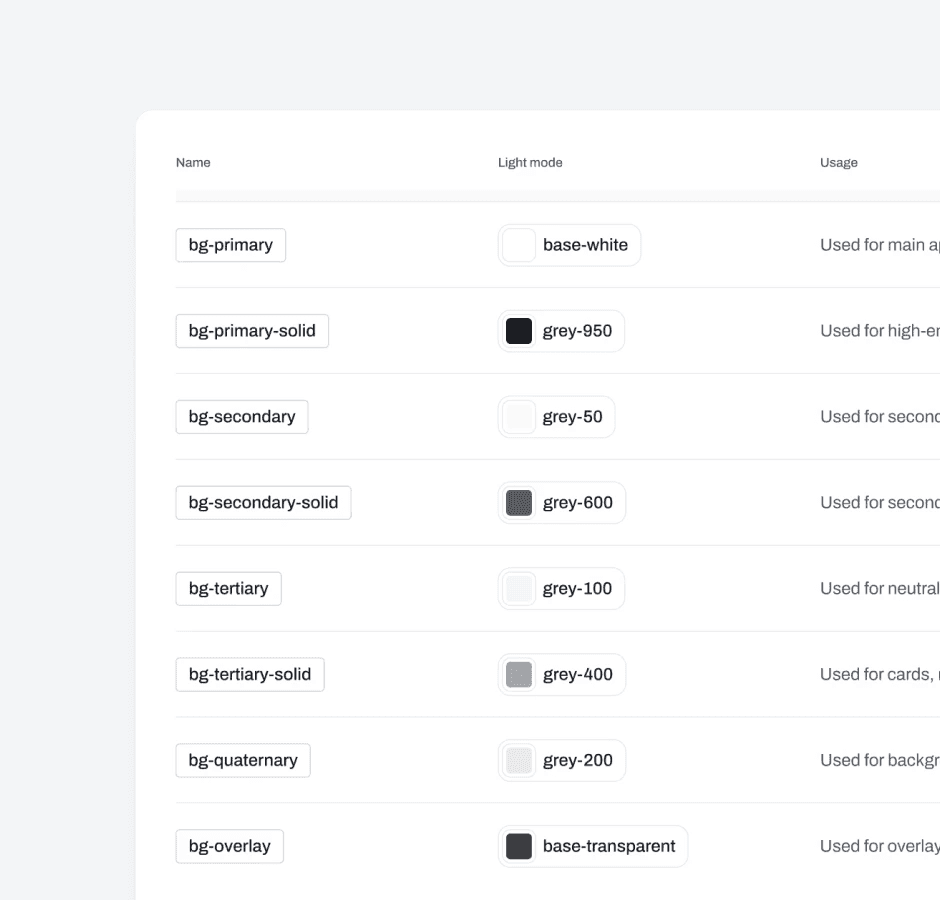This screenshot has height=900, width=940.
Task: Click the 'Used for neutral' usage text
Action: click(x=879, y=589)
